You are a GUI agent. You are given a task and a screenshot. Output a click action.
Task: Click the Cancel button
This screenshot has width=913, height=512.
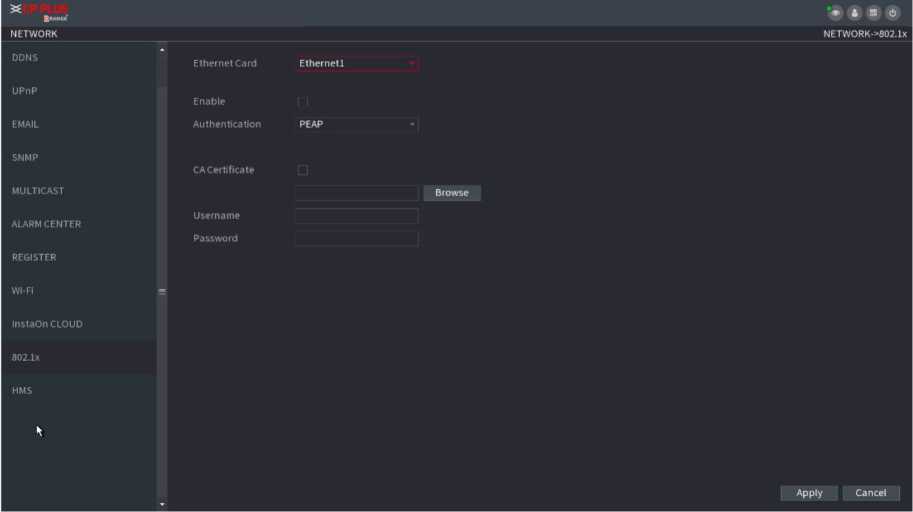[x=870, y=493]
